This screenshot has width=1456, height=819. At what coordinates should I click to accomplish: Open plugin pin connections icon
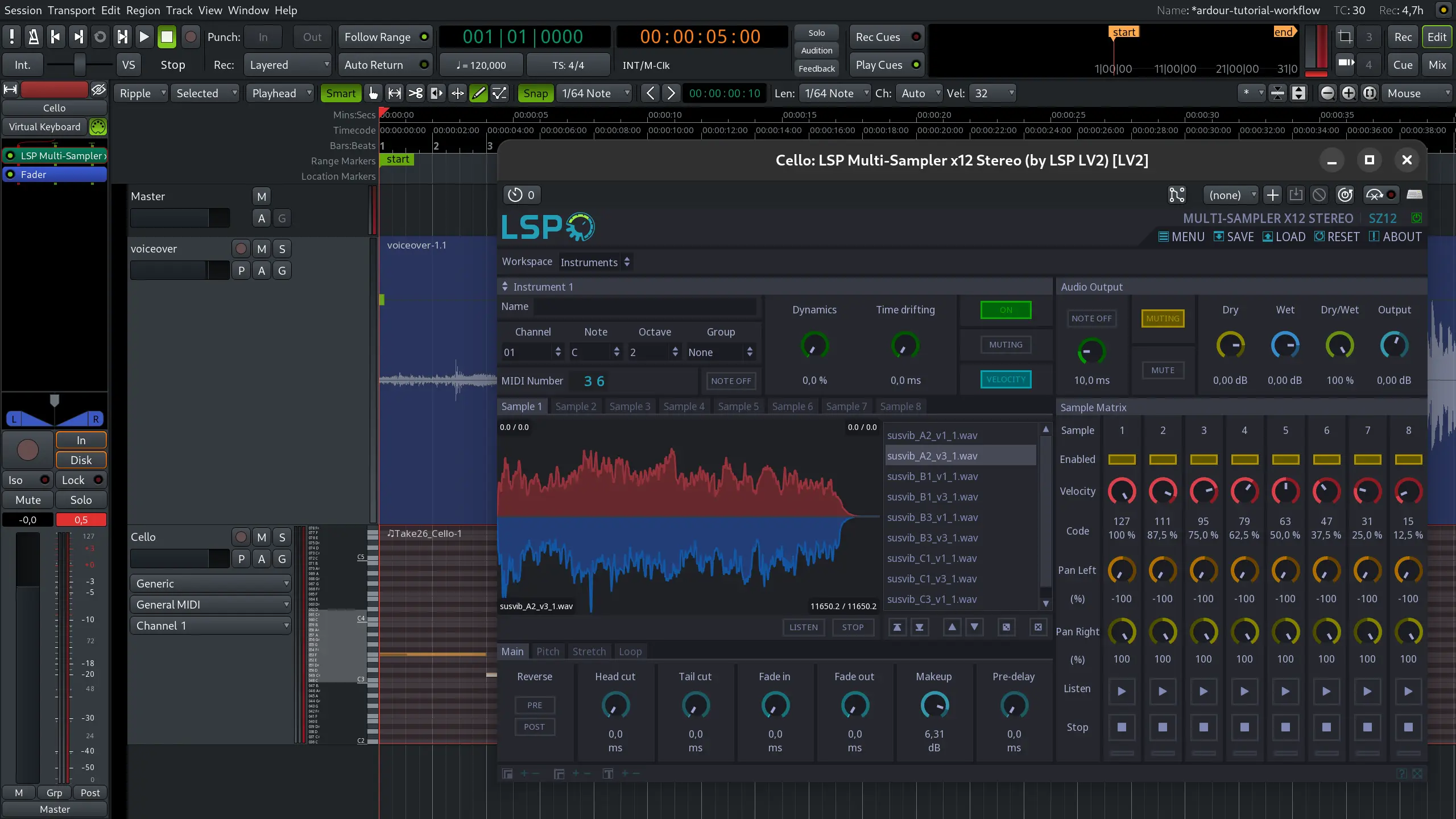point(1177,195)
